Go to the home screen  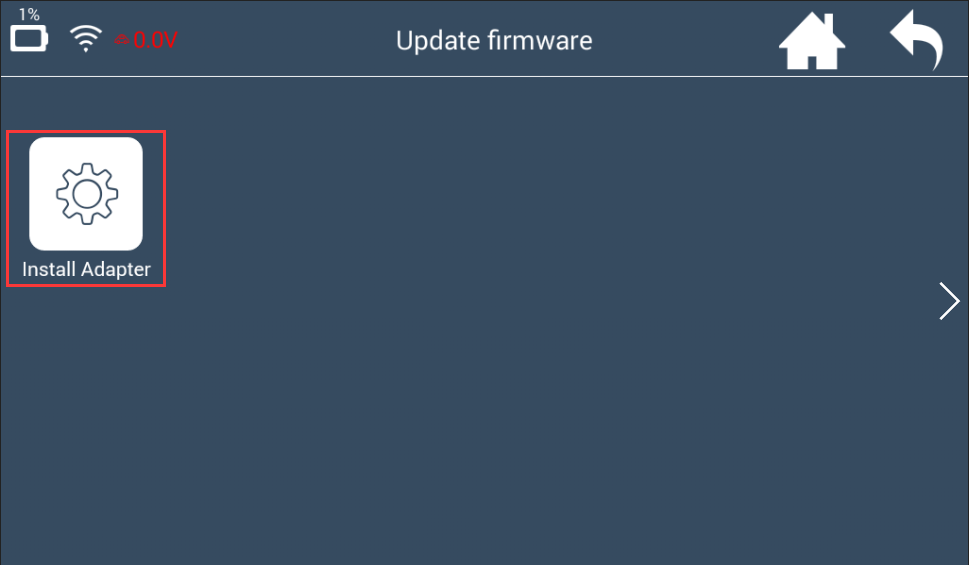pyautogui.click(x=811, y=41)
